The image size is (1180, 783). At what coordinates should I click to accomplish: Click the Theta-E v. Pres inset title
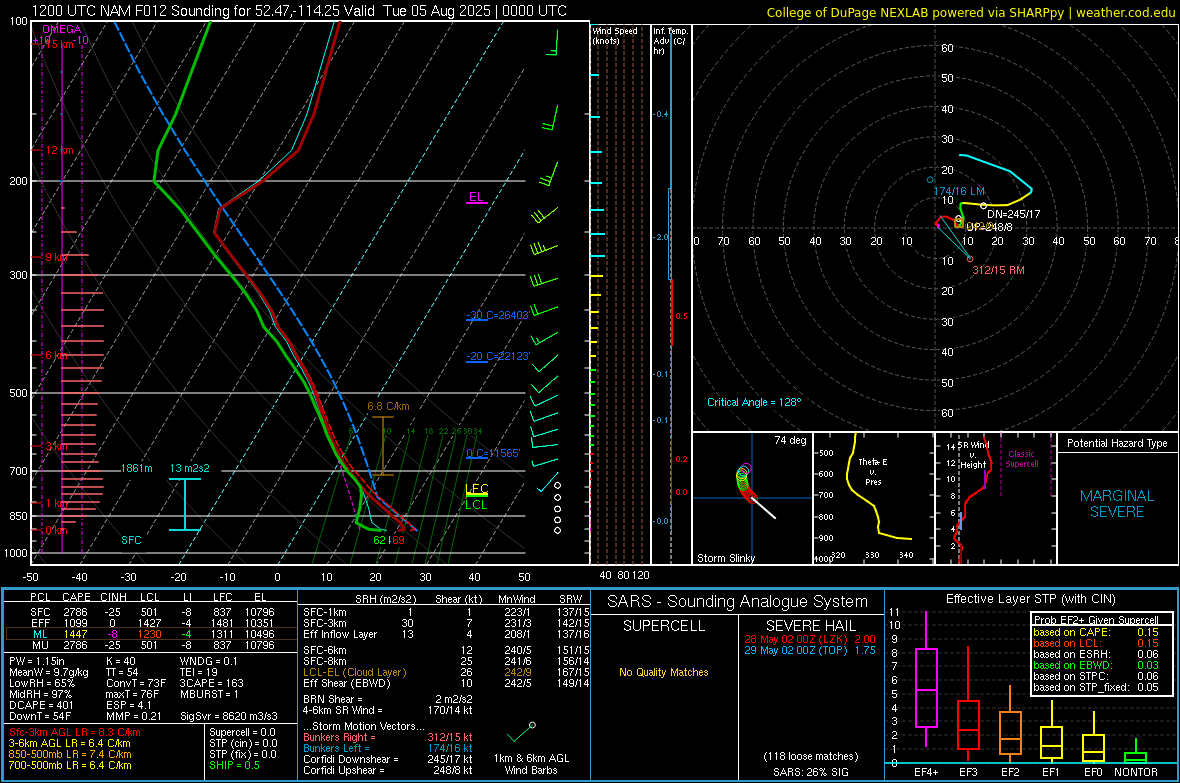click(873, 471)
